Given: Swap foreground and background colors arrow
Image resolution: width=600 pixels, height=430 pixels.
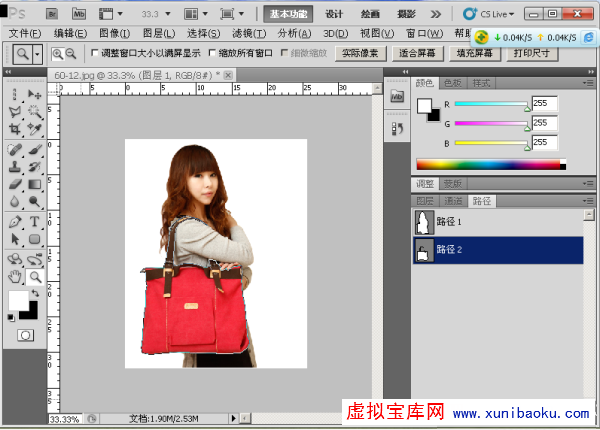Looking at the screenshot, I should [x=35, y=293].
